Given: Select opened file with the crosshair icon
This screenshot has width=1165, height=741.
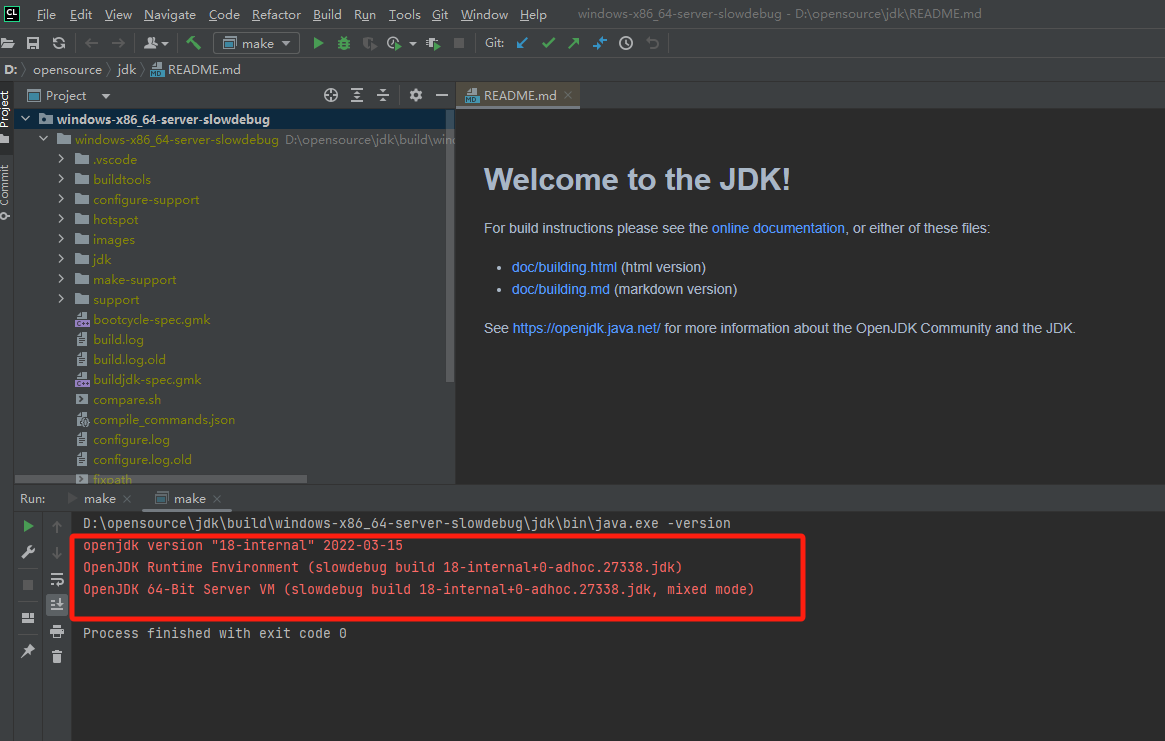Looking at the screenshot, I should 331,95.
